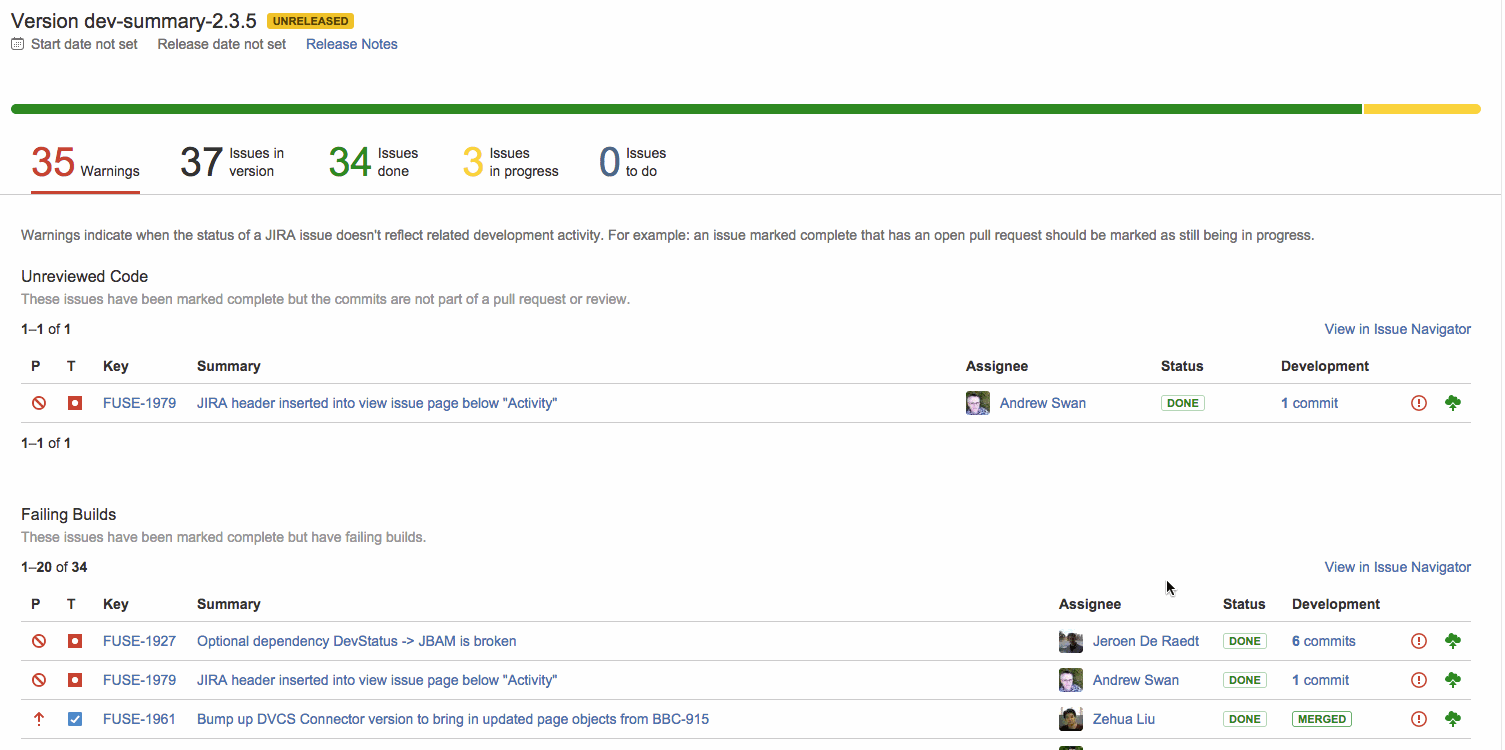Click Andrew Swan name in Unreviewed Code table
The height and width of the screenshot is (750, 1505).
[1043, 403]
